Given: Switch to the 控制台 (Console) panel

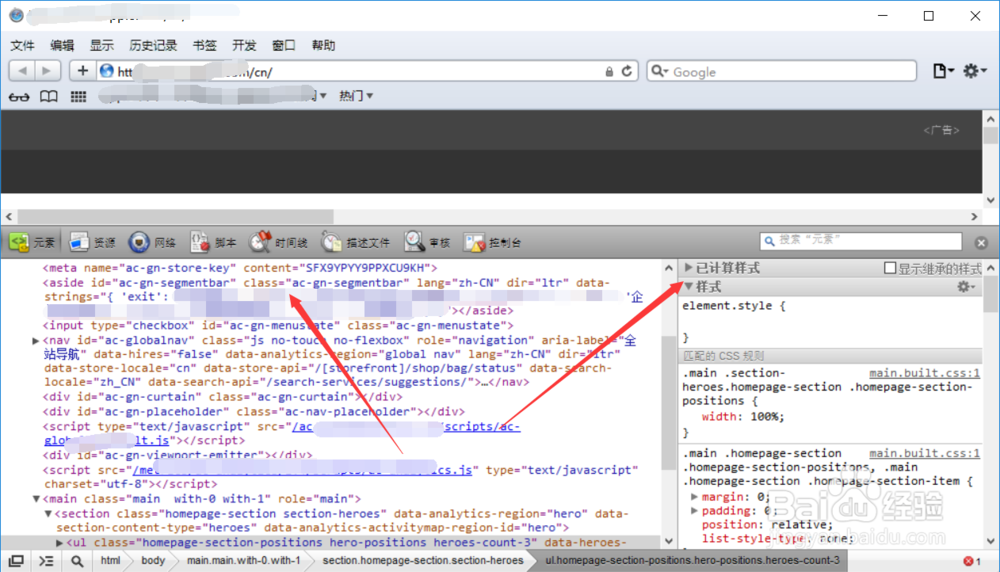Looking at the screenshot, I should coord(494,242).
